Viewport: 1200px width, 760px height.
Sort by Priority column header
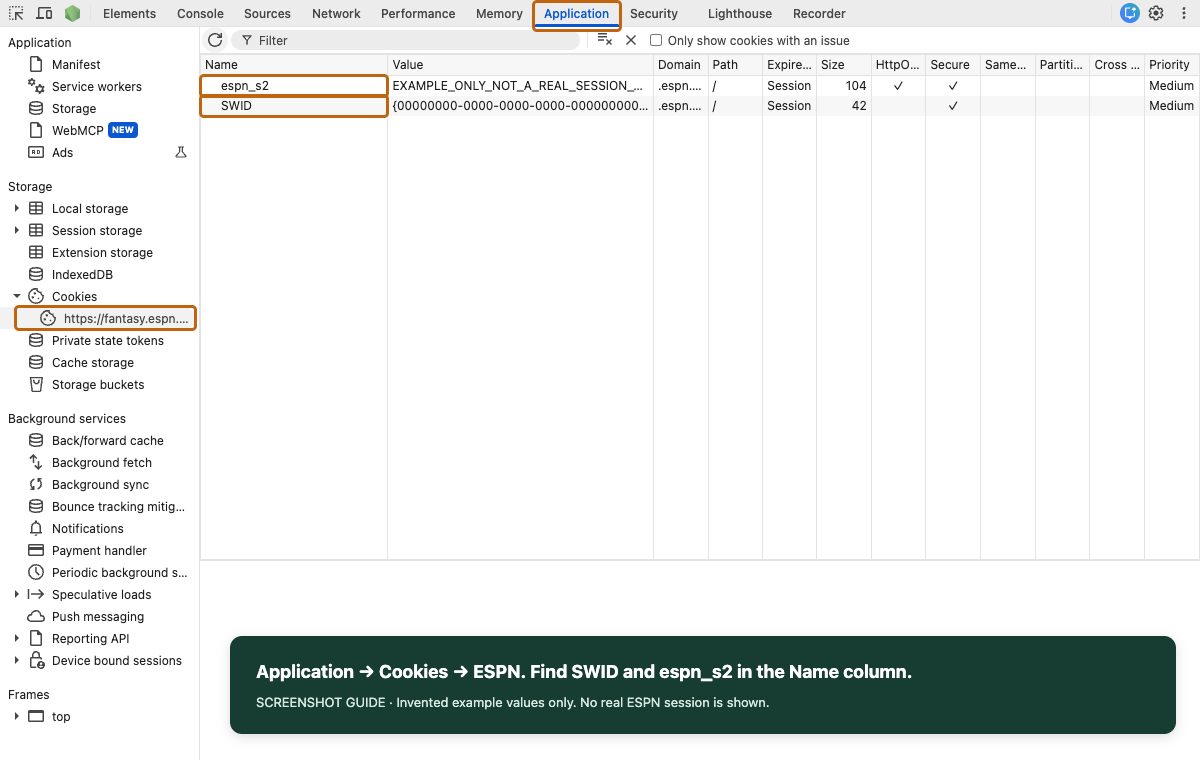[x=1171, y=65]
